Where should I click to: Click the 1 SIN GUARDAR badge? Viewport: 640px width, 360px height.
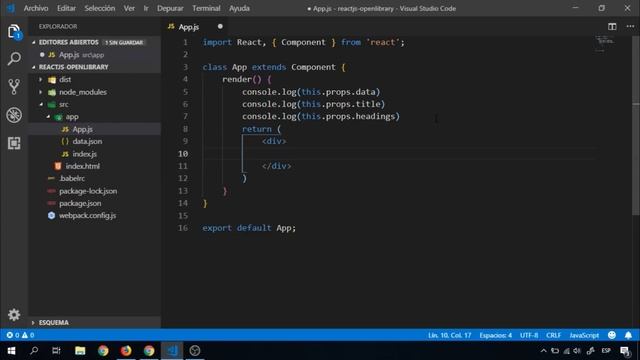pyautogui.click(x=124, y=42)
